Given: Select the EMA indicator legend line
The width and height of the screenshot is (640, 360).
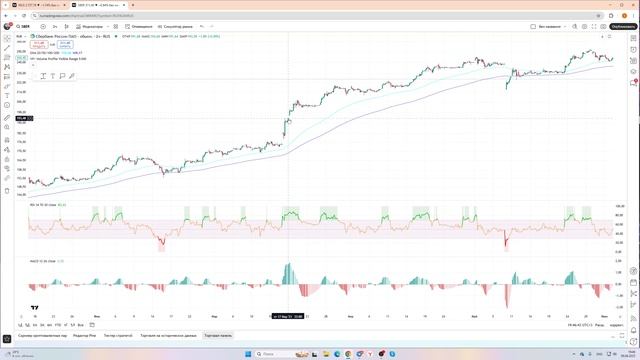Looking at the screenshot, I should (56, 53).
